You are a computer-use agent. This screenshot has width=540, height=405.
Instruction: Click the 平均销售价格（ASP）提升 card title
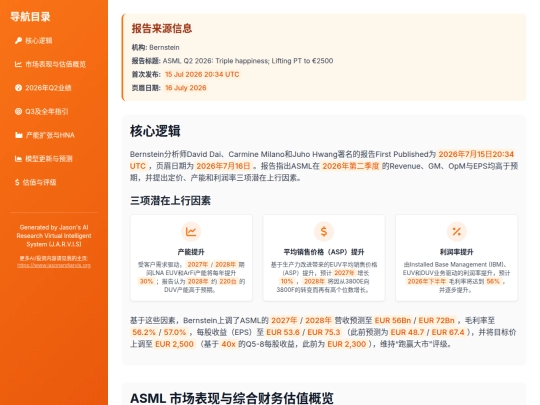pos(324,252)
